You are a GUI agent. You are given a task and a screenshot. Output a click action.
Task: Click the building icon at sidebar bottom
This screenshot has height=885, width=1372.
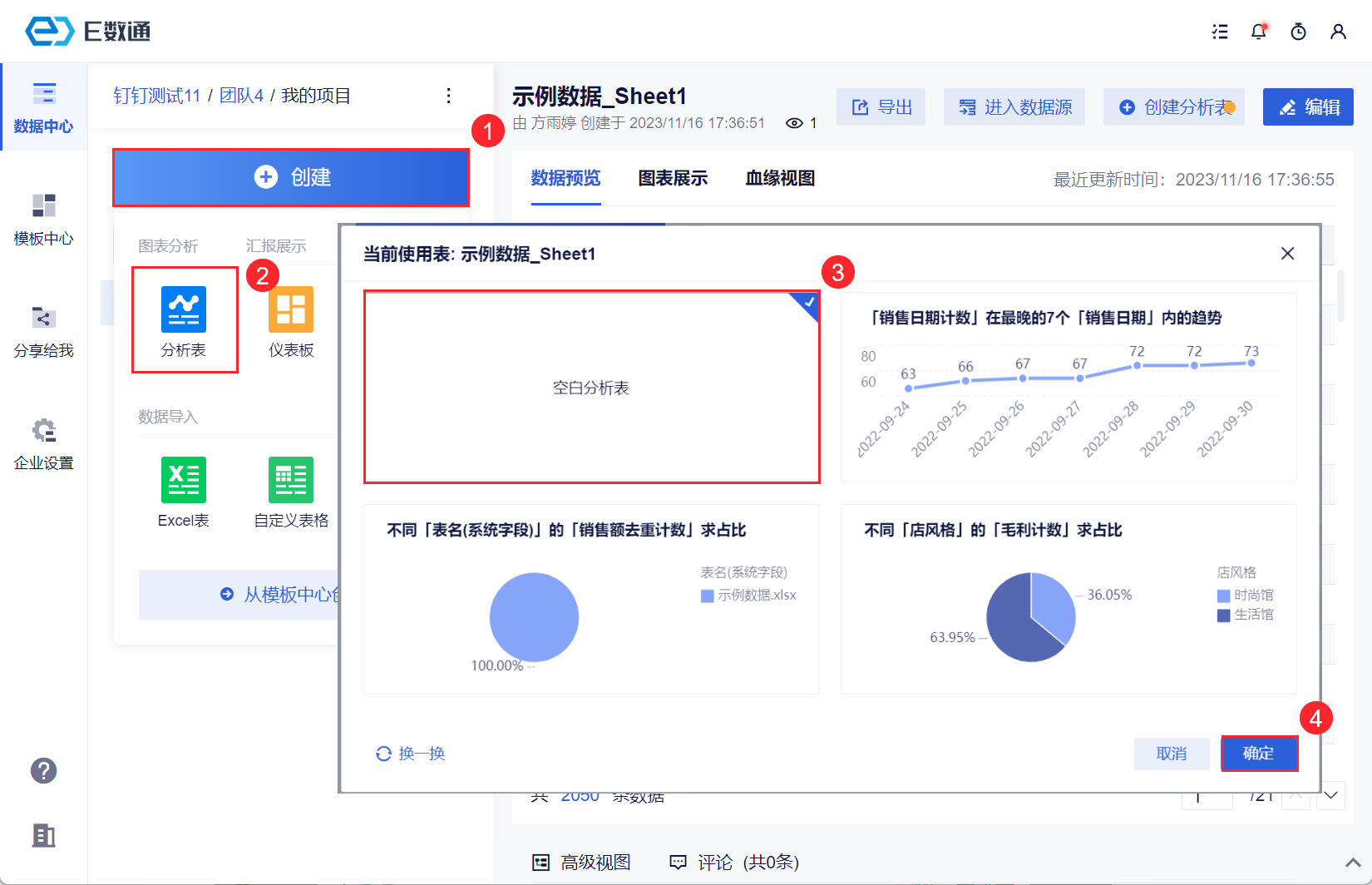(43, 835)
